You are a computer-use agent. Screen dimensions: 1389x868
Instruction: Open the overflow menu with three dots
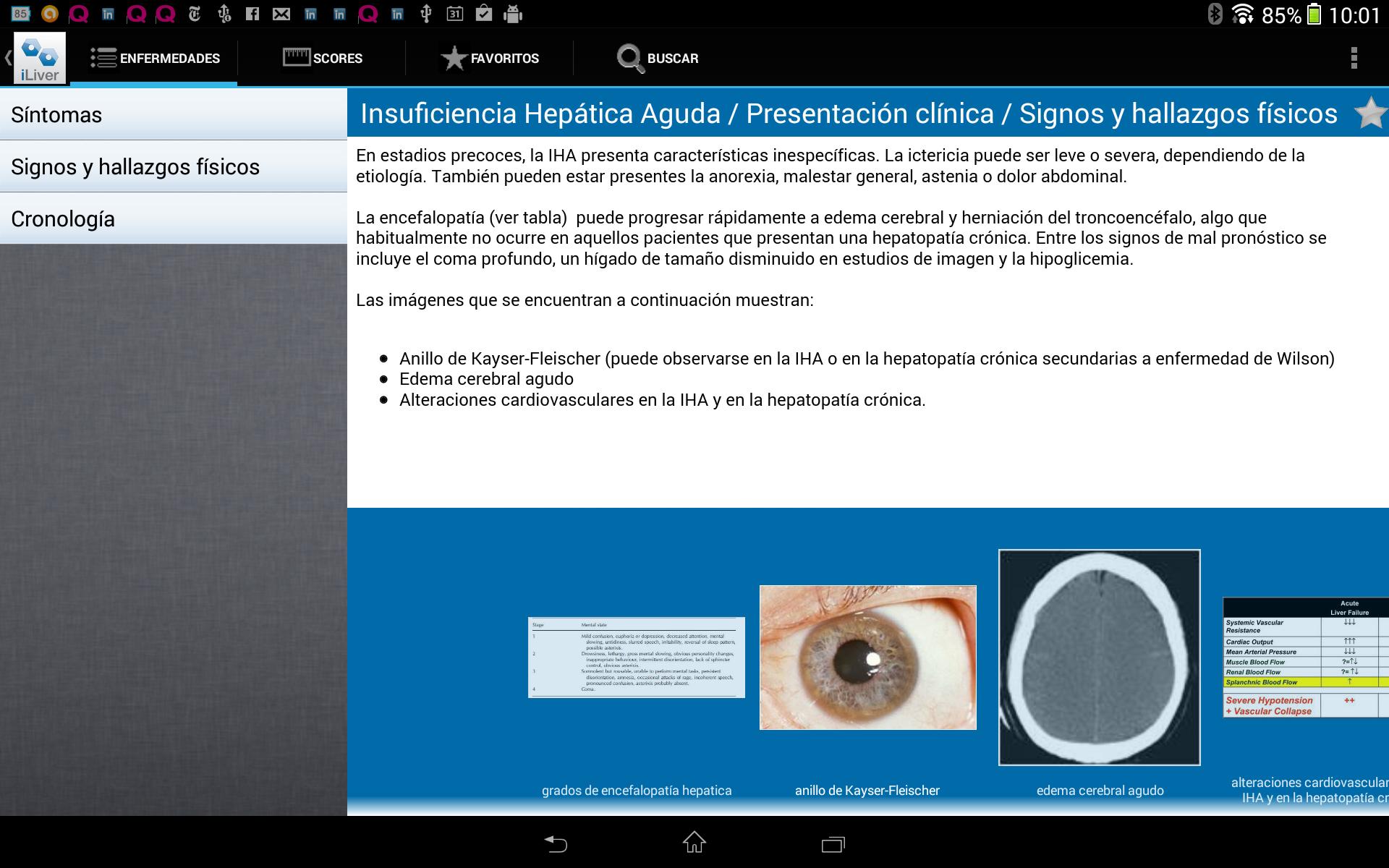(x=1354, y=58)
